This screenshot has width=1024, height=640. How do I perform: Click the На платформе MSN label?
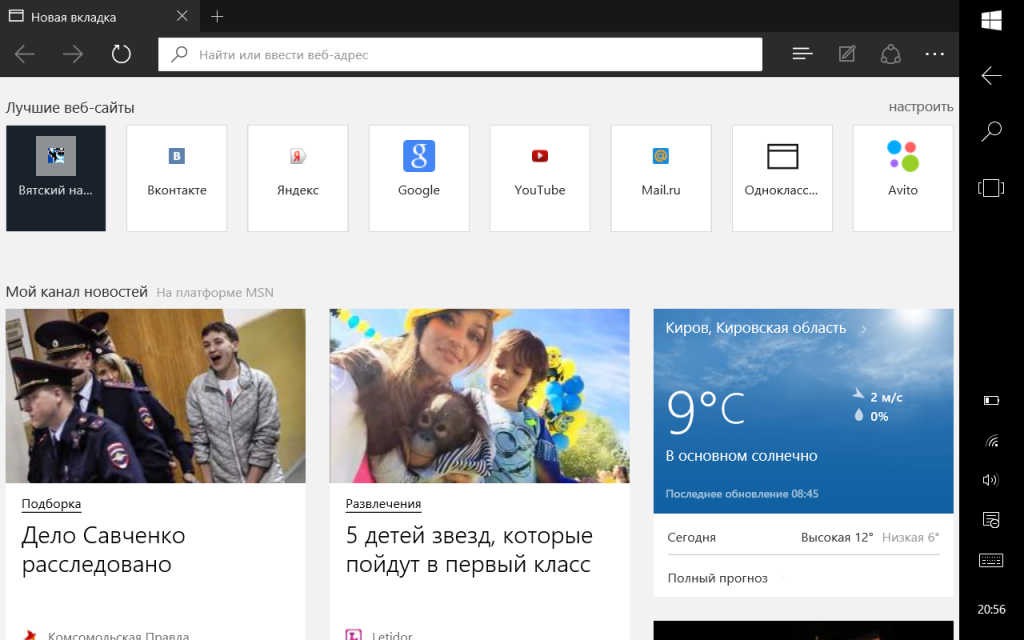[215, 293]
